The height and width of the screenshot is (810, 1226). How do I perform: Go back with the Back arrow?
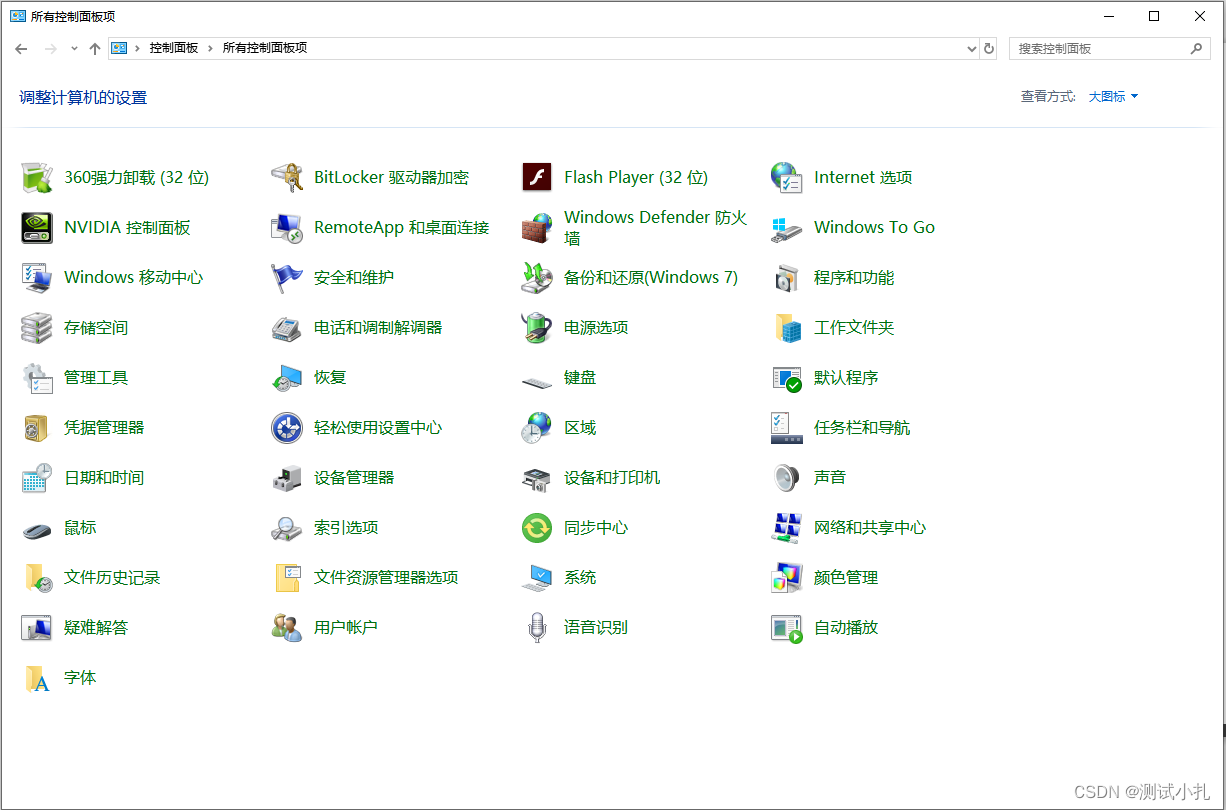point(21,48)
